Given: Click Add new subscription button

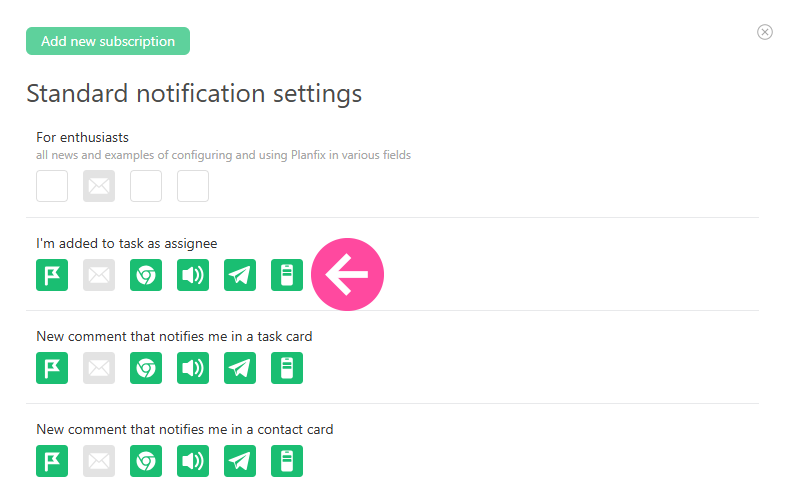Looking at the screenshot, I should pos(108,41).
